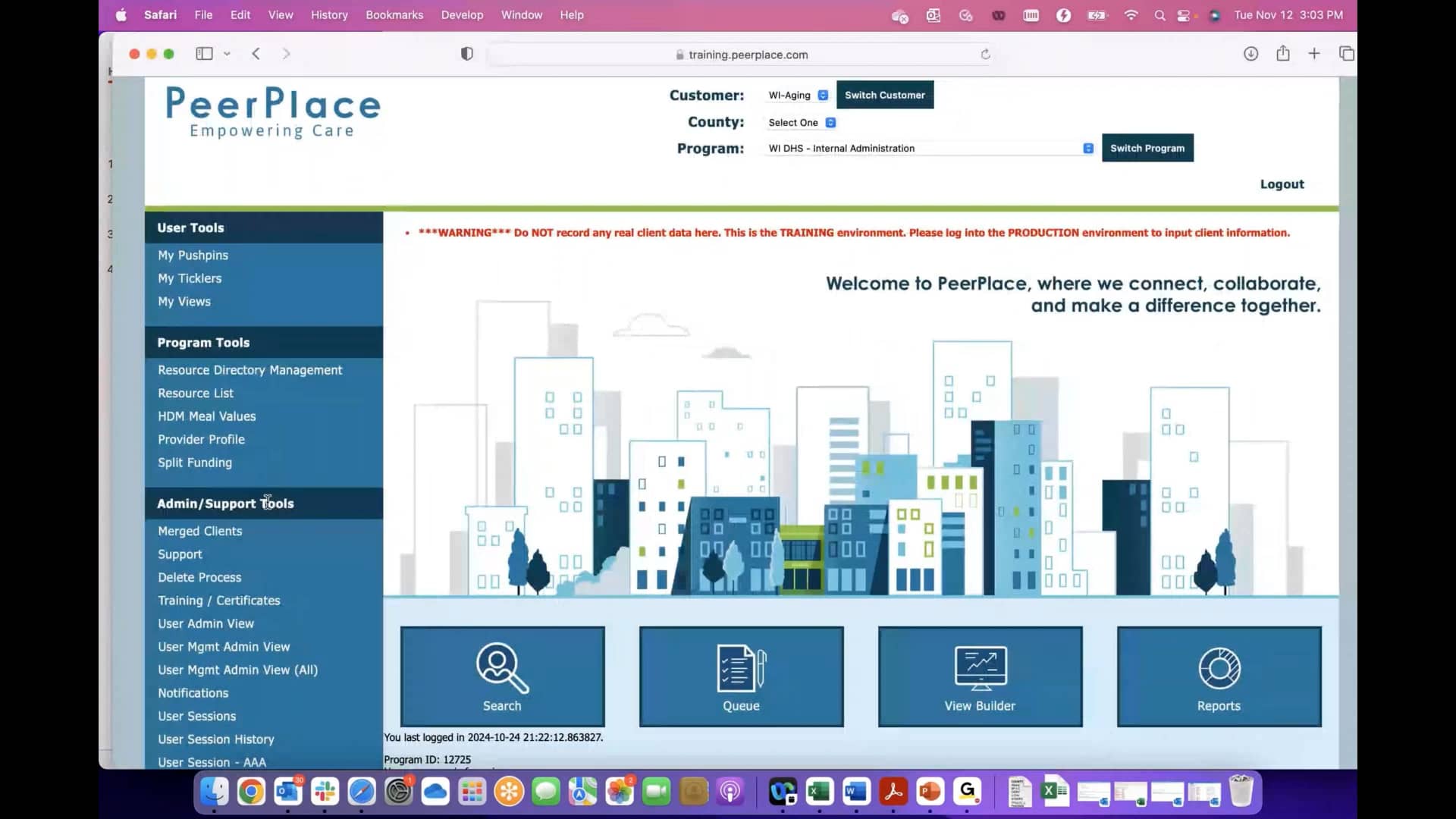The width and height of the screenshot is (1456, 819).
Task: Reload the training.peerplace.com page
Action: [985, 54]
